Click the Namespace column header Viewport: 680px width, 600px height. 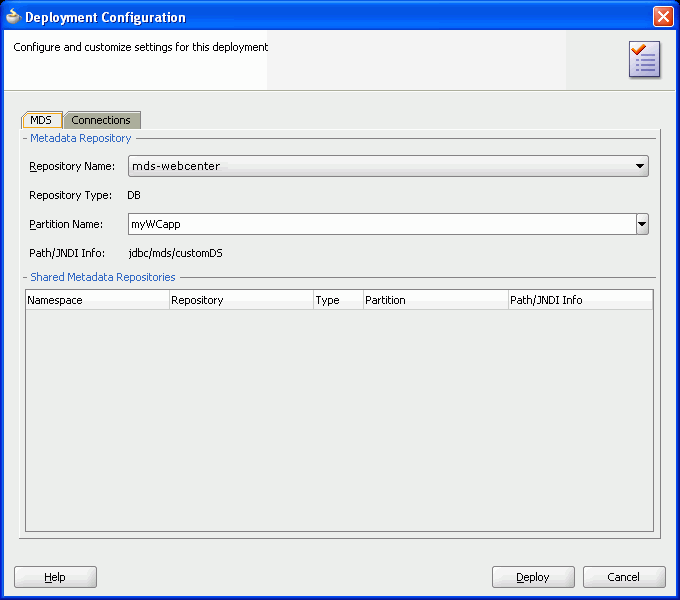97,300
